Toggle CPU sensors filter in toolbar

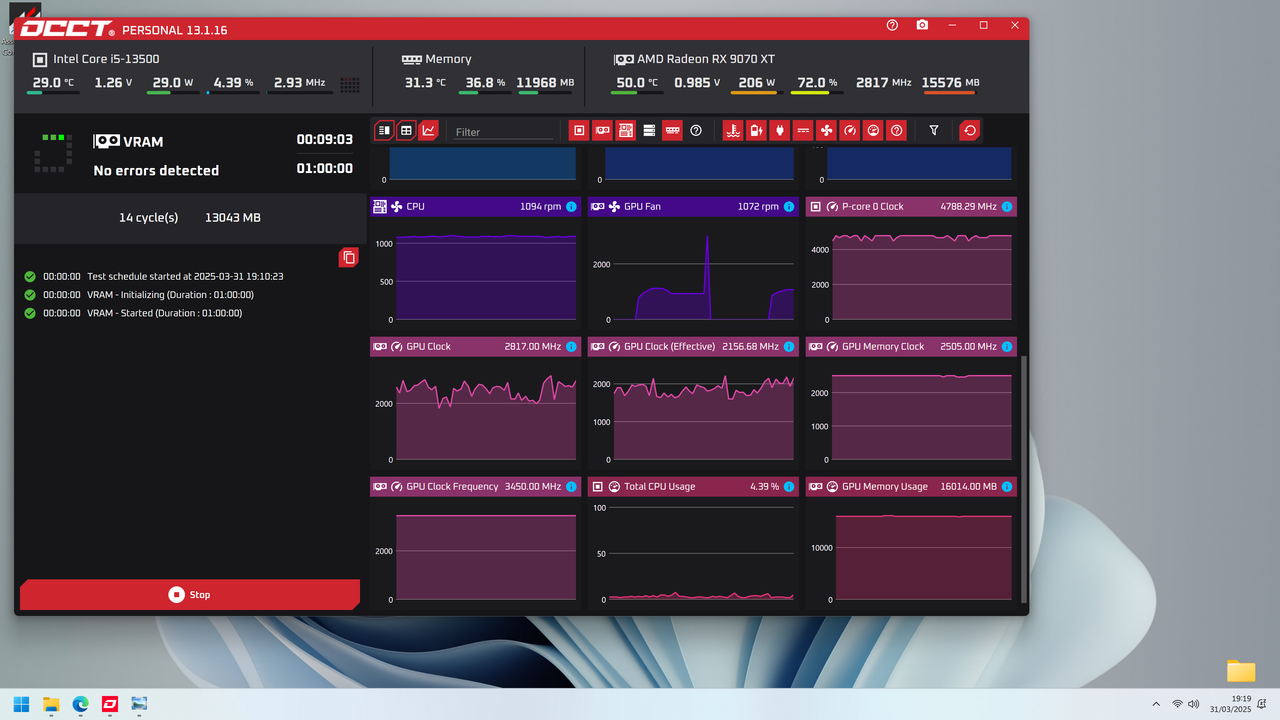(x=578, y=130)
